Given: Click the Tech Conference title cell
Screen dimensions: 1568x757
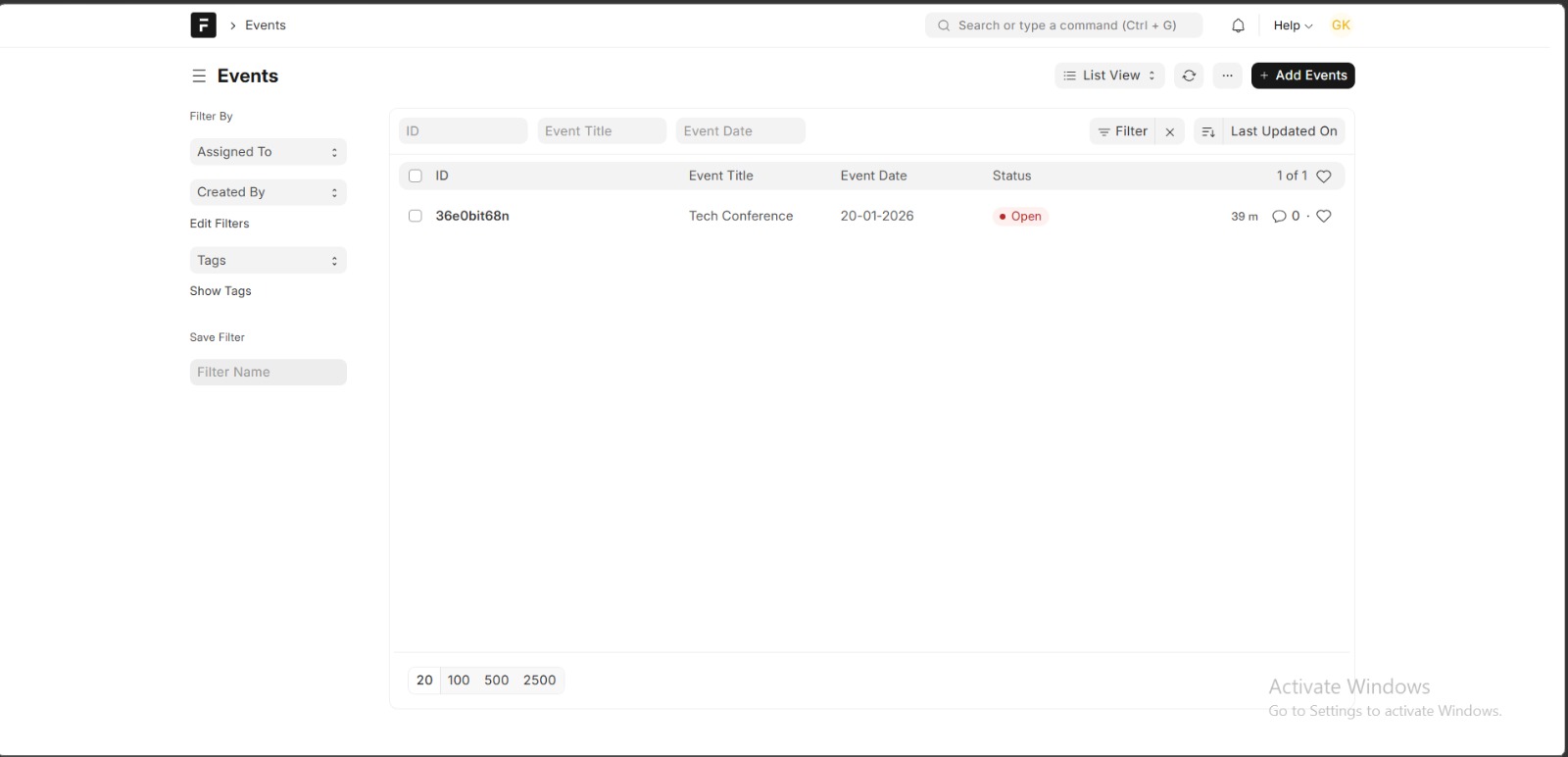Looking at the screenshot, I should (x=741, y=216).
